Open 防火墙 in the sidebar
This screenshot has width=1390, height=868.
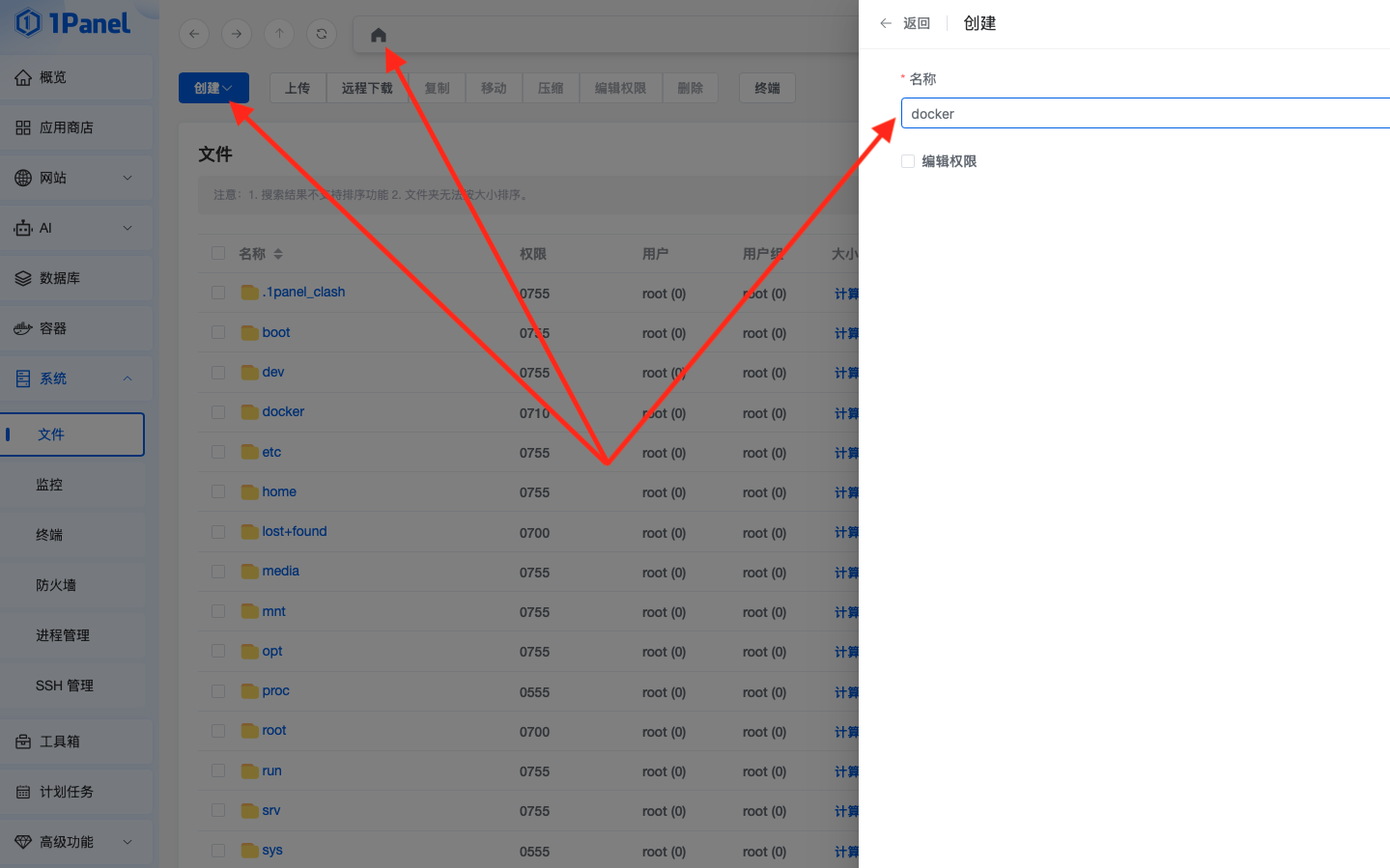(x=56, y=585)
